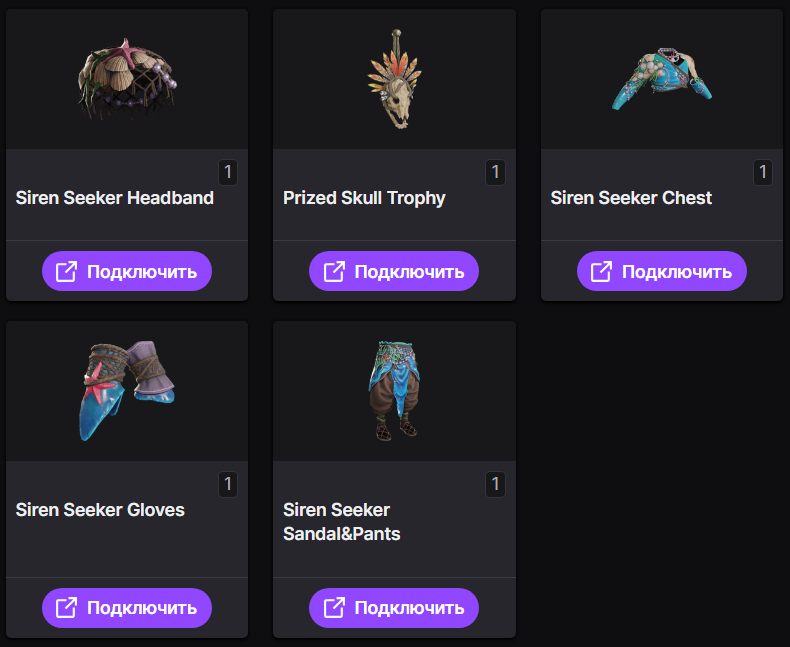Screen dimensions: 790x647
Task: Click the external-link icon on the Skull Trophy connect button
Action: 334,271
